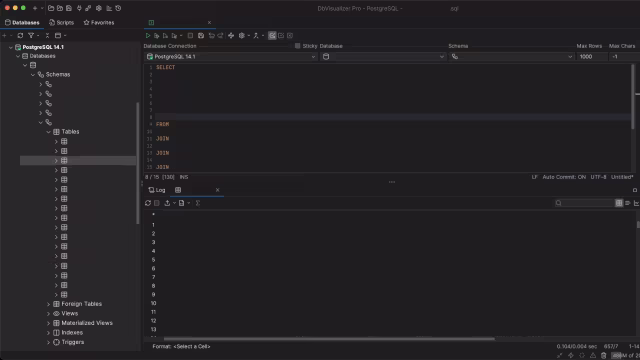The width and height of the screenshot is (640, 360).
Task: Collapse the PostgreSQL 14.1 connection node
Action: (x=11, y=47)
